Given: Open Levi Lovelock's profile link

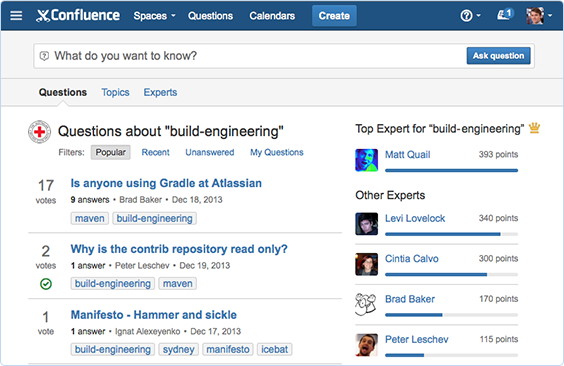Looking at the screenshot, I should [x=415, y=218].
